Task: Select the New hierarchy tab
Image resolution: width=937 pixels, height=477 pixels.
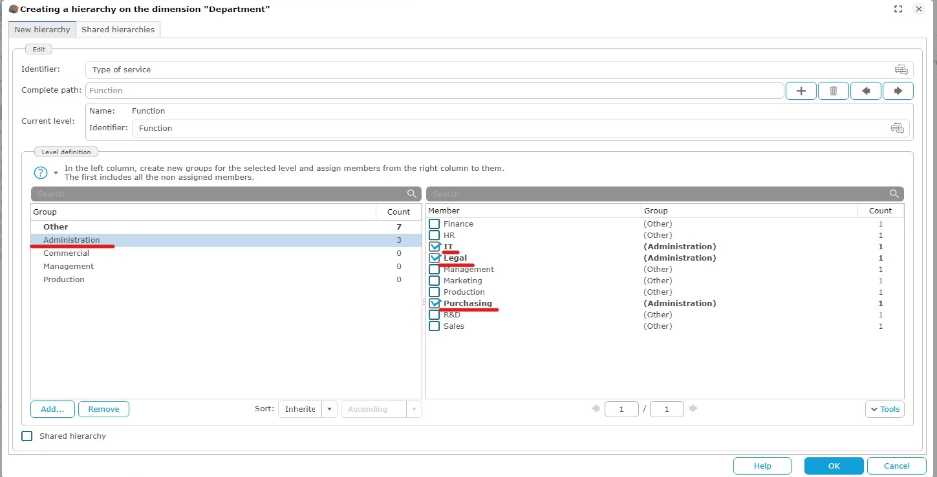Action: pyautogui.click(x=42, y=30)
